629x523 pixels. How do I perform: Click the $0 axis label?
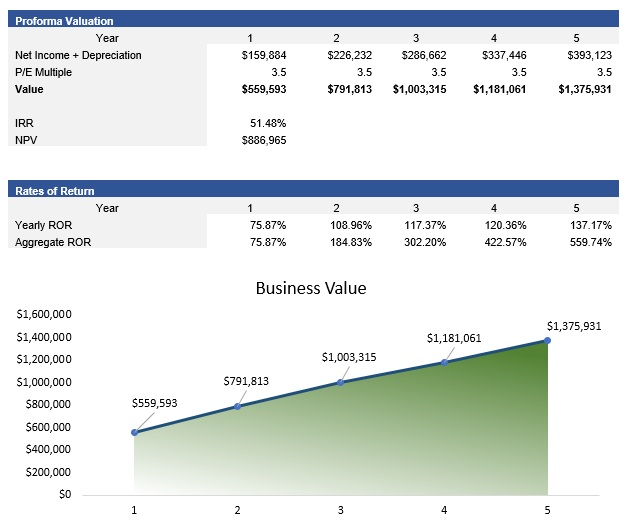coord(65,494)
